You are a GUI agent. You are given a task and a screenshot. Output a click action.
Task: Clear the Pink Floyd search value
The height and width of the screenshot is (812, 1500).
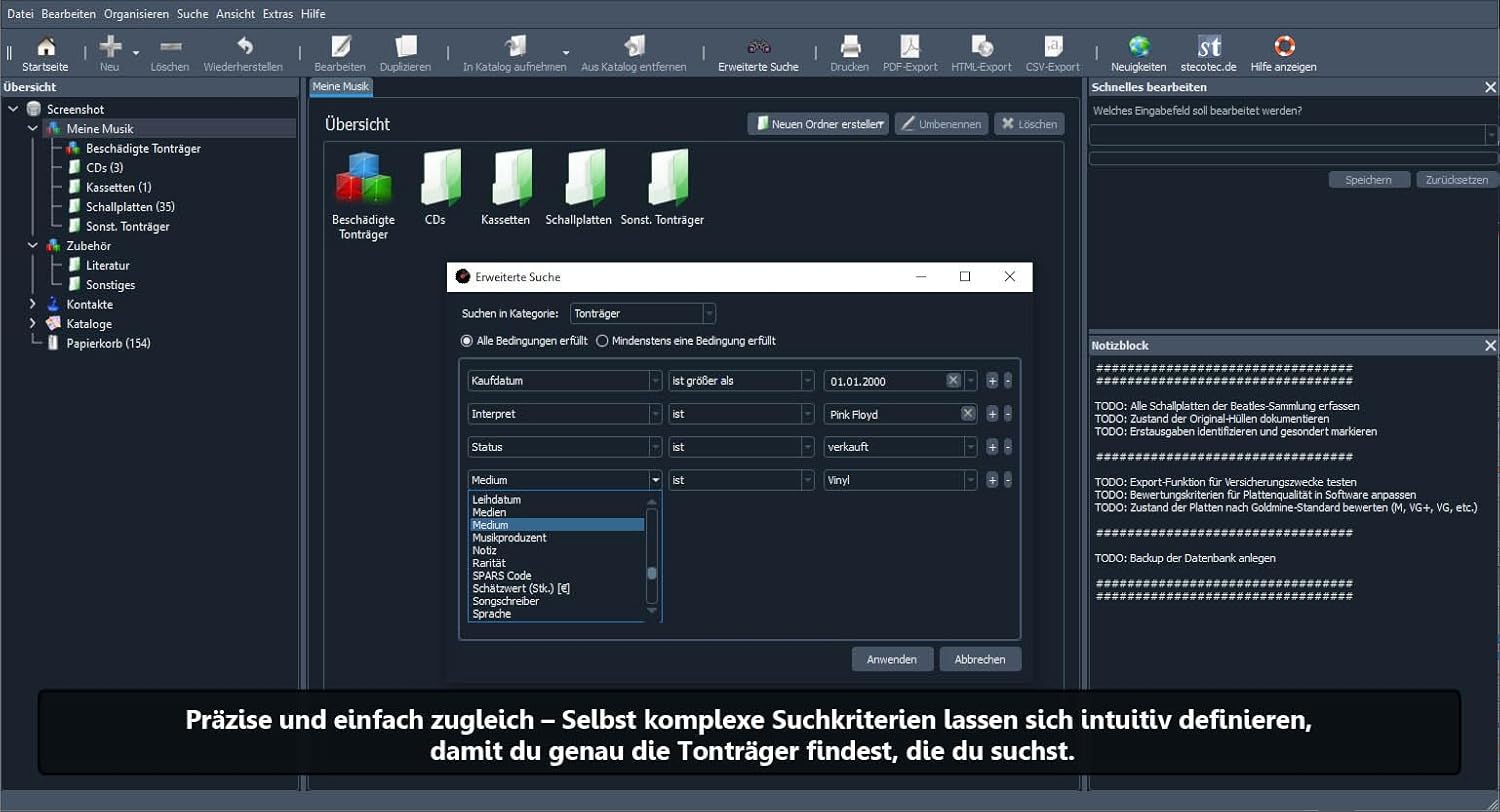[968, 414]
